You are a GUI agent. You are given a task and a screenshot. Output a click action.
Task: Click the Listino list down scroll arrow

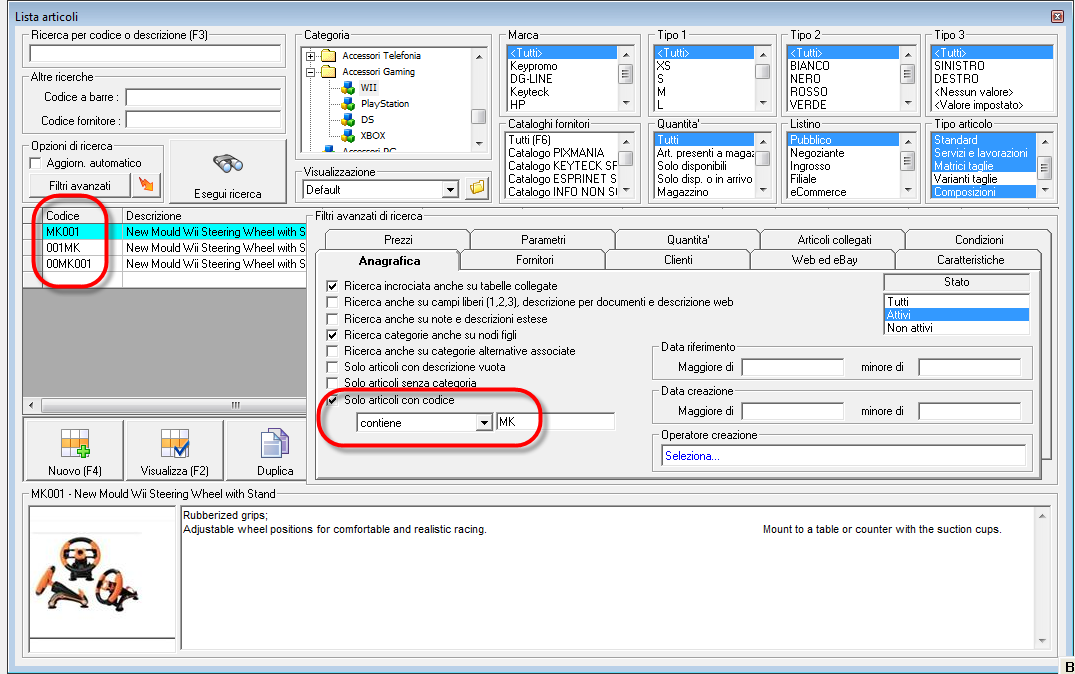pos(908,190)
